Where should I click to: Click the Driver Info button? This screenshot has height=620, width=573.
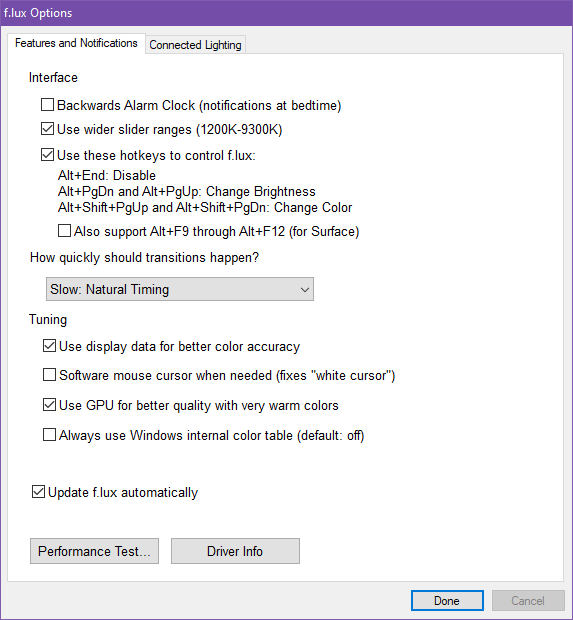235,551
